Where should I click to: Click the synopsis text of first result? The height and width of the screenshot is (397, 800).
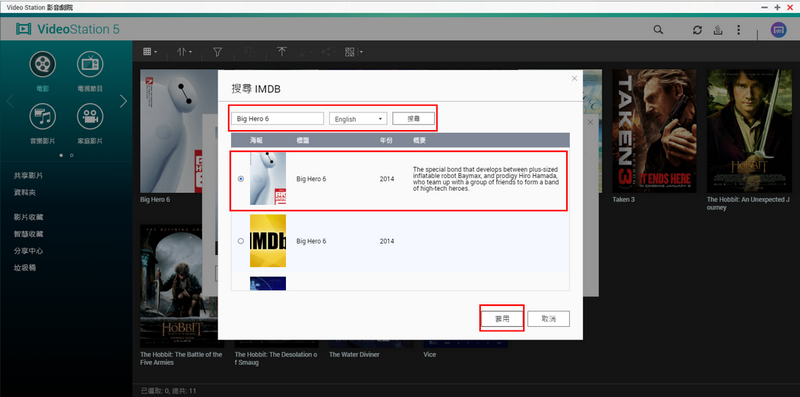(486, 179)
